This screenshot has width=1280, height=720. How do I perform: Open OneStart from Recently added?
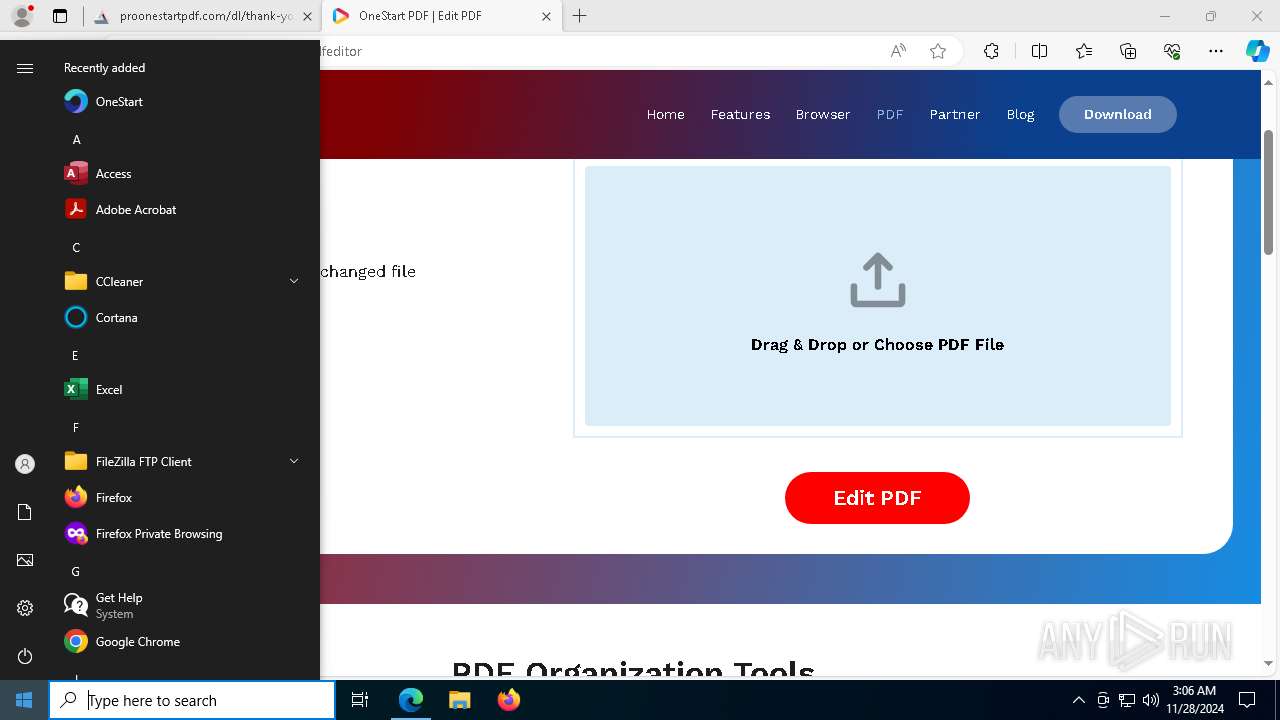pos(180,102)
